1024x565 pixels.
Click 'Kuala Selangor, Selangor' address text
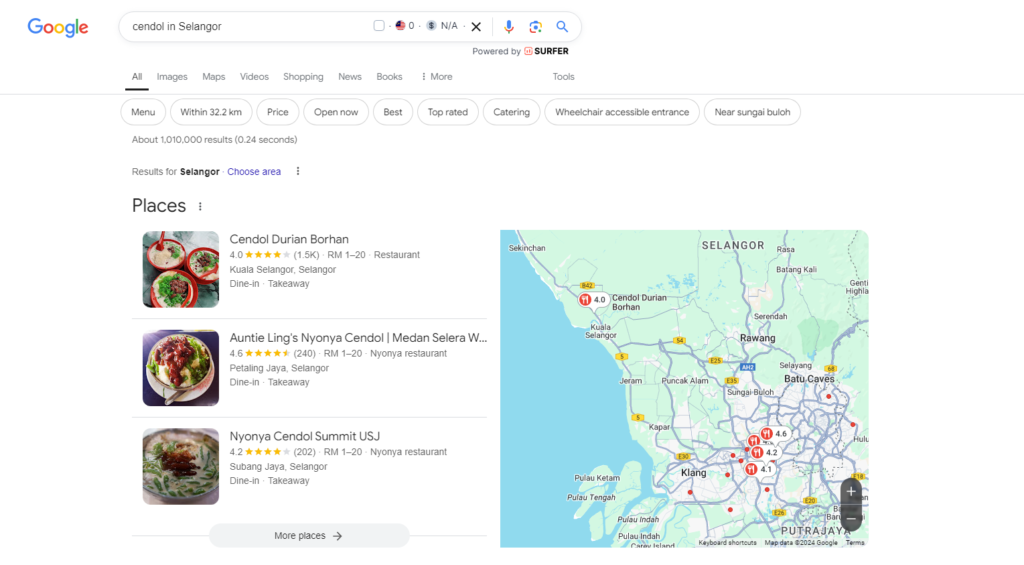pos(282,270)
